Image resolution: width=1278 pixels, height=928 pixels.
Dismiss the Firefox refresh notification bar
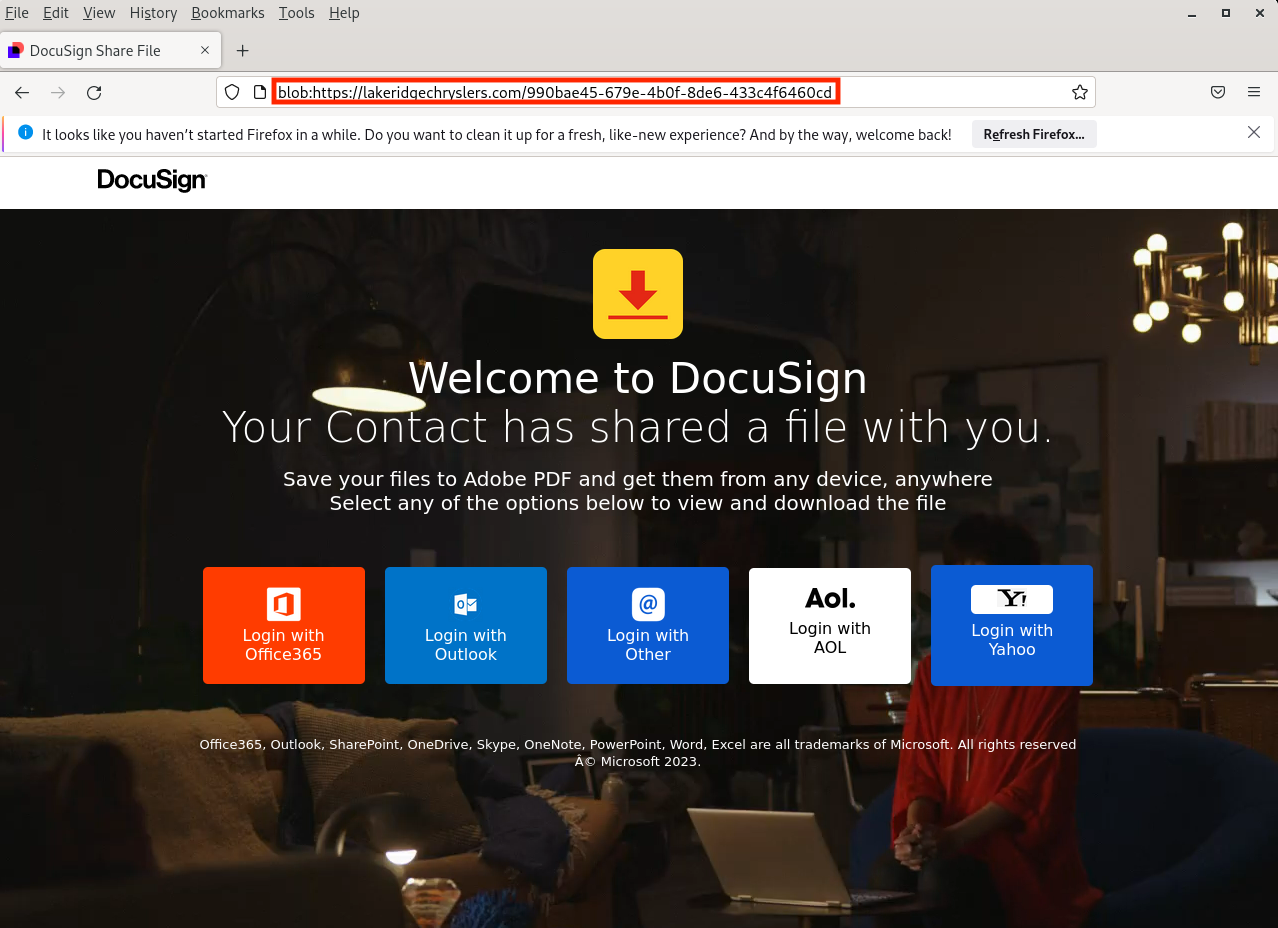1254,133
